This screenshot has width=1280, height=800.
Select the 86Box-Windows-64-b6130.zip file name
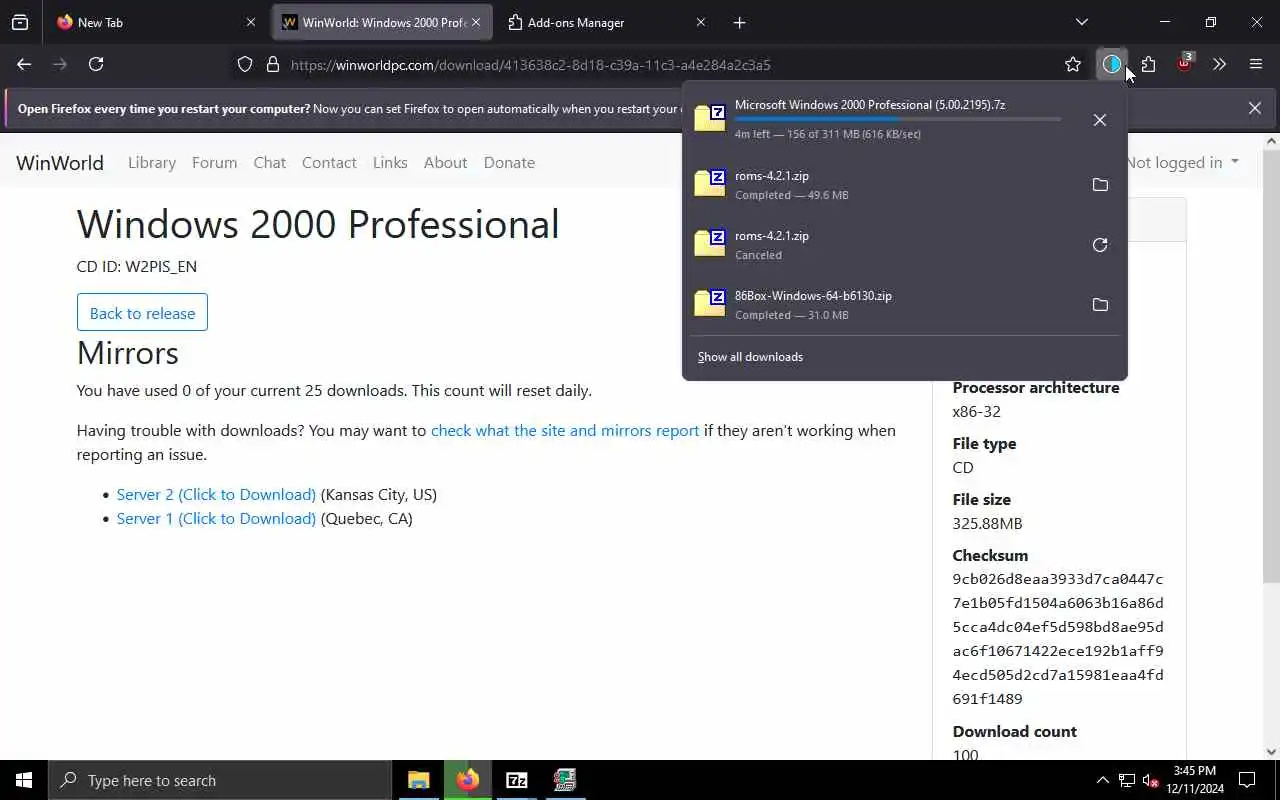point(813,296)
